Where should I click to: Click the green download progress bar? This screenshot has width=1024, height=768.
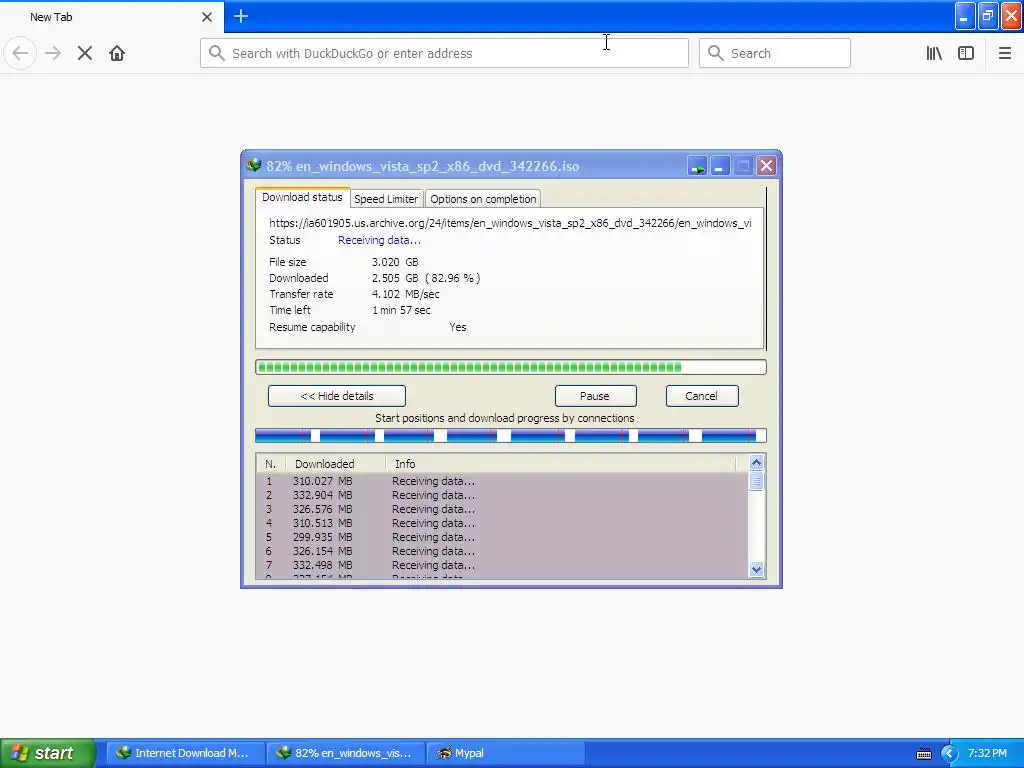511,367
